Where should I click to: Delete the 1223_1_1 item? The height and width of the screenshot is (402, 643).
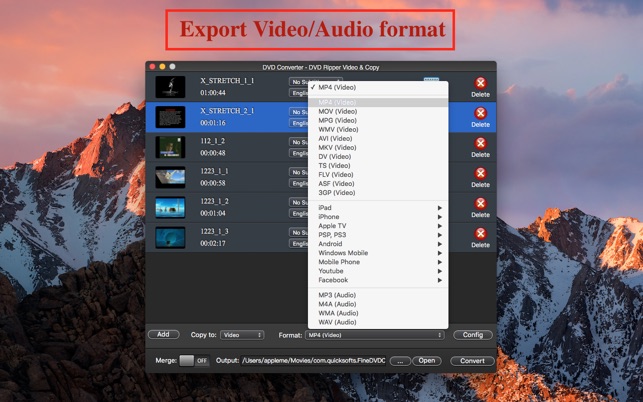(480, 174)
